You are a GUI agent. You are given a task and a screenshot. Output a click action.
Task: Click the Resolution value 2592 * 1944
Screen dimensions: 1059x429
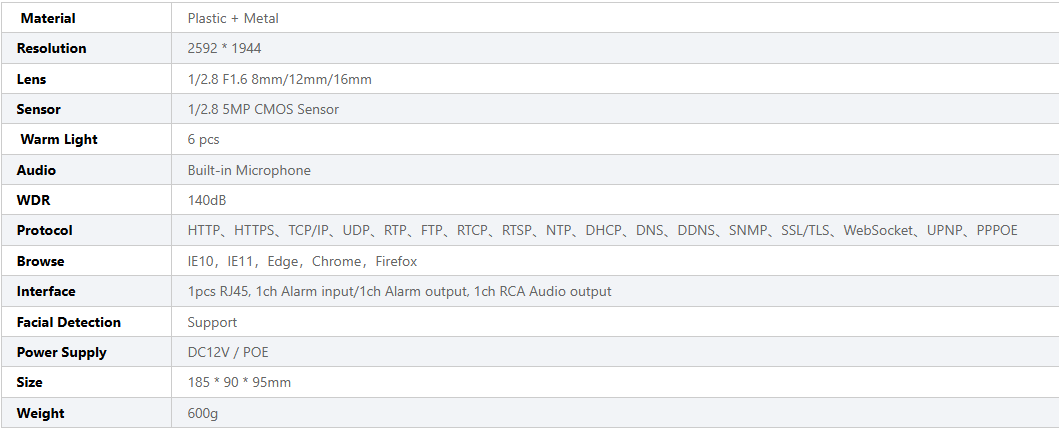coord(224,48)
